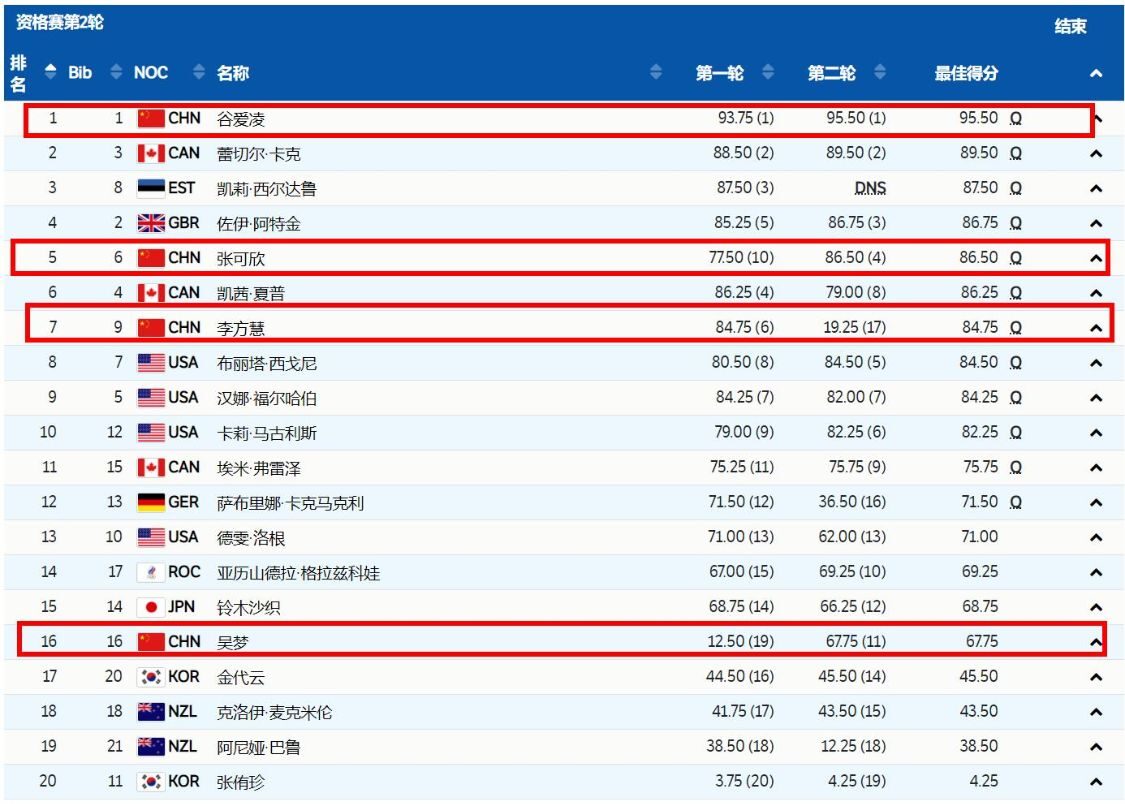Screen dimensions: 1125x804
Task: Click the chevron on 张可欣's row
Action: coord(1095,257)
